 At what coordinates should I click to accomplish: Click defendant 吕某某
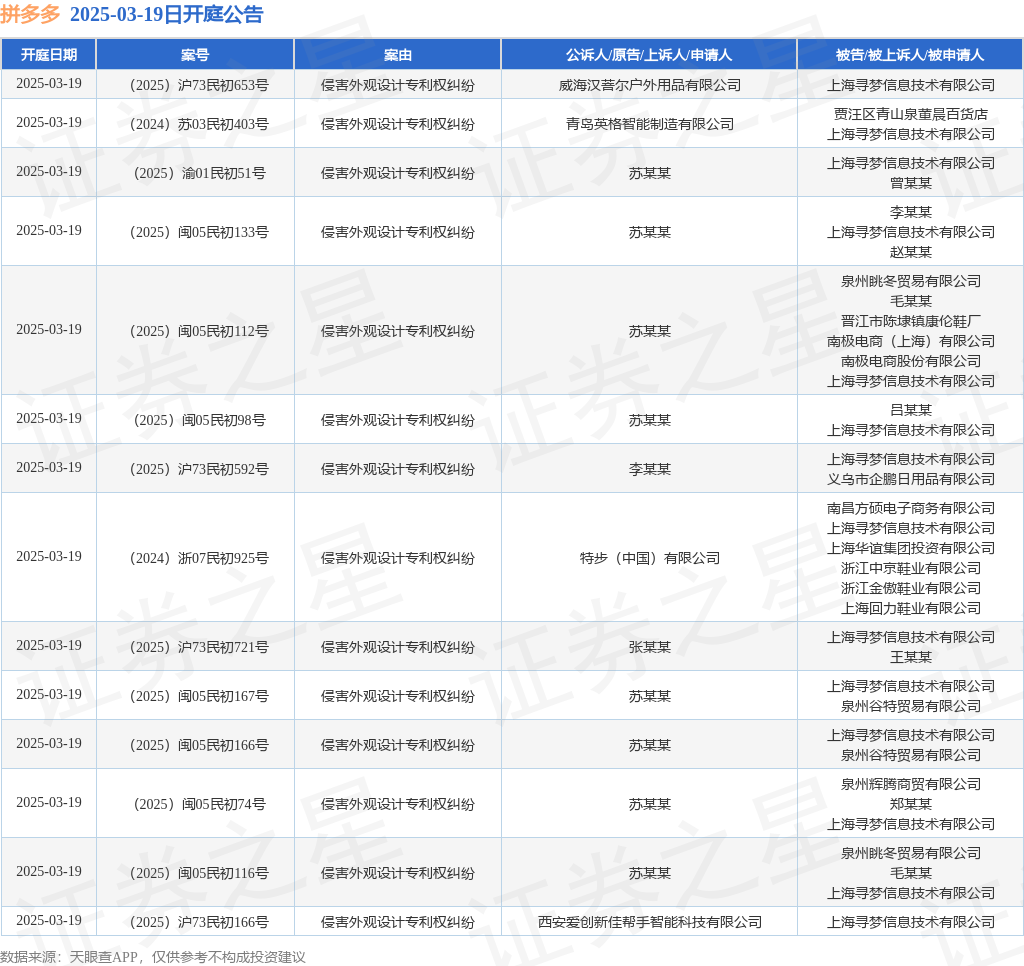[910, 410]
